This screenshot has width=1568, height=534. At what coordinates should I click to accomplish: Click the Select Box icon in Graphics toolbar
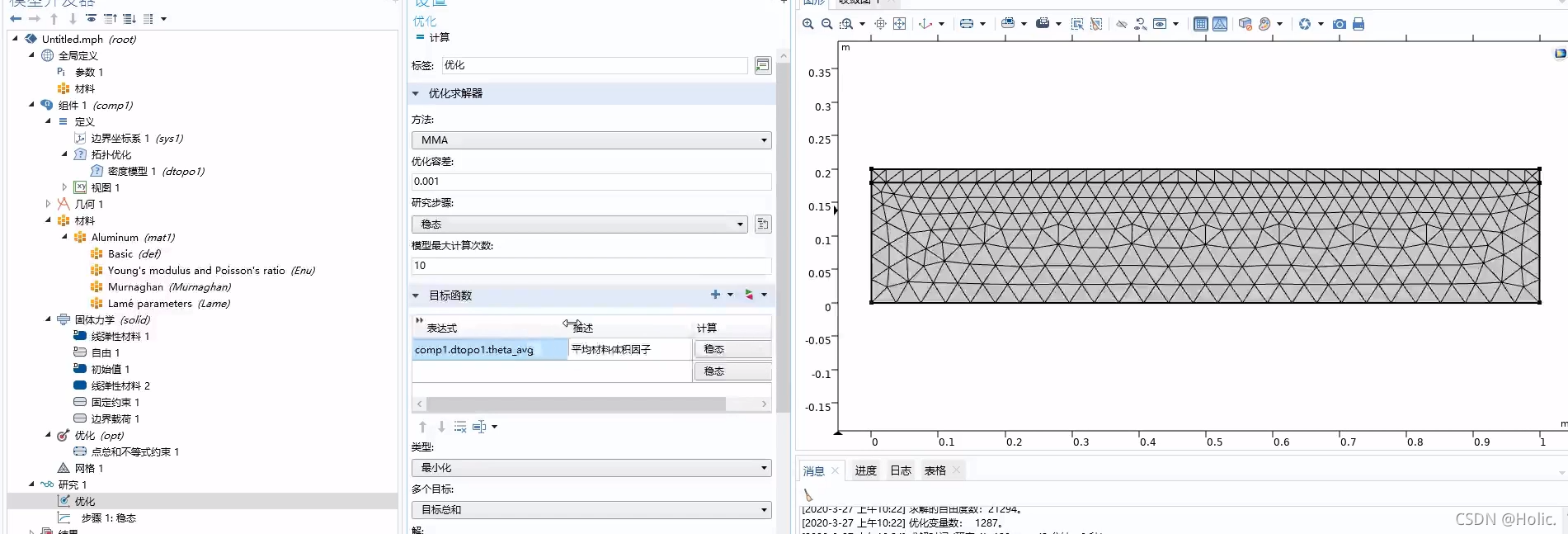pyautogui.click(x=1077, y=24)
